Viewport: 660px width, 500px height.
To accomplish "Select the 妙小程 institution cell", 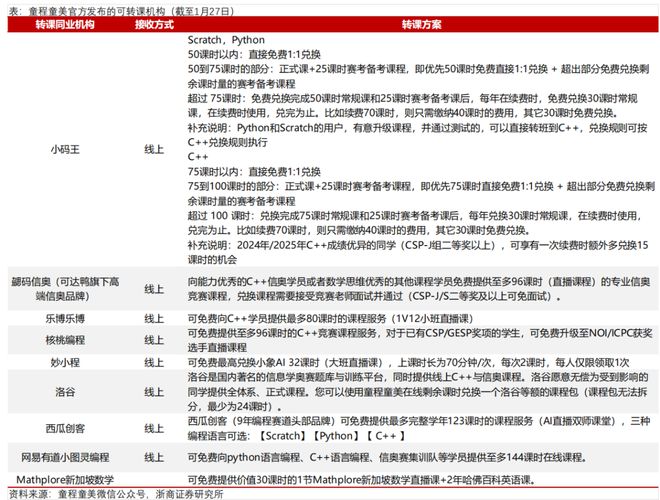I will [x=65, y=362].
